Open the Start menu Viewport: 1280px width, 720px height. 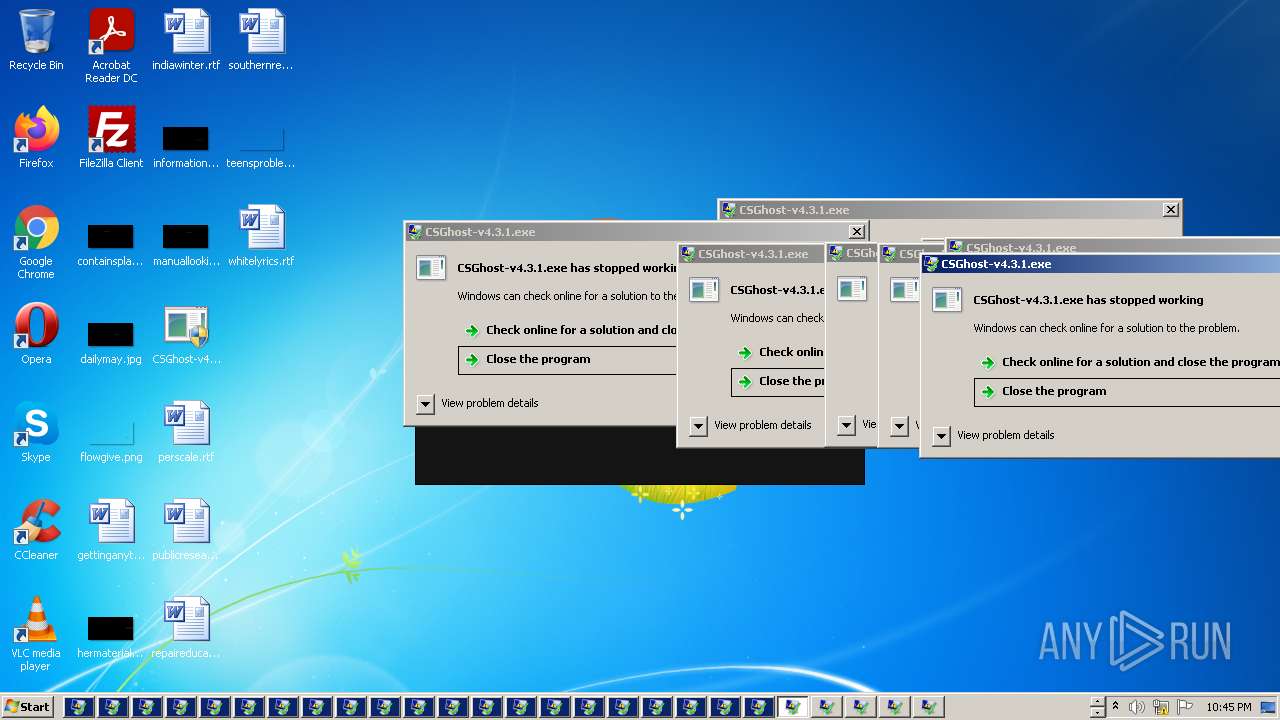pyautogui.click(x=28, y=707)
